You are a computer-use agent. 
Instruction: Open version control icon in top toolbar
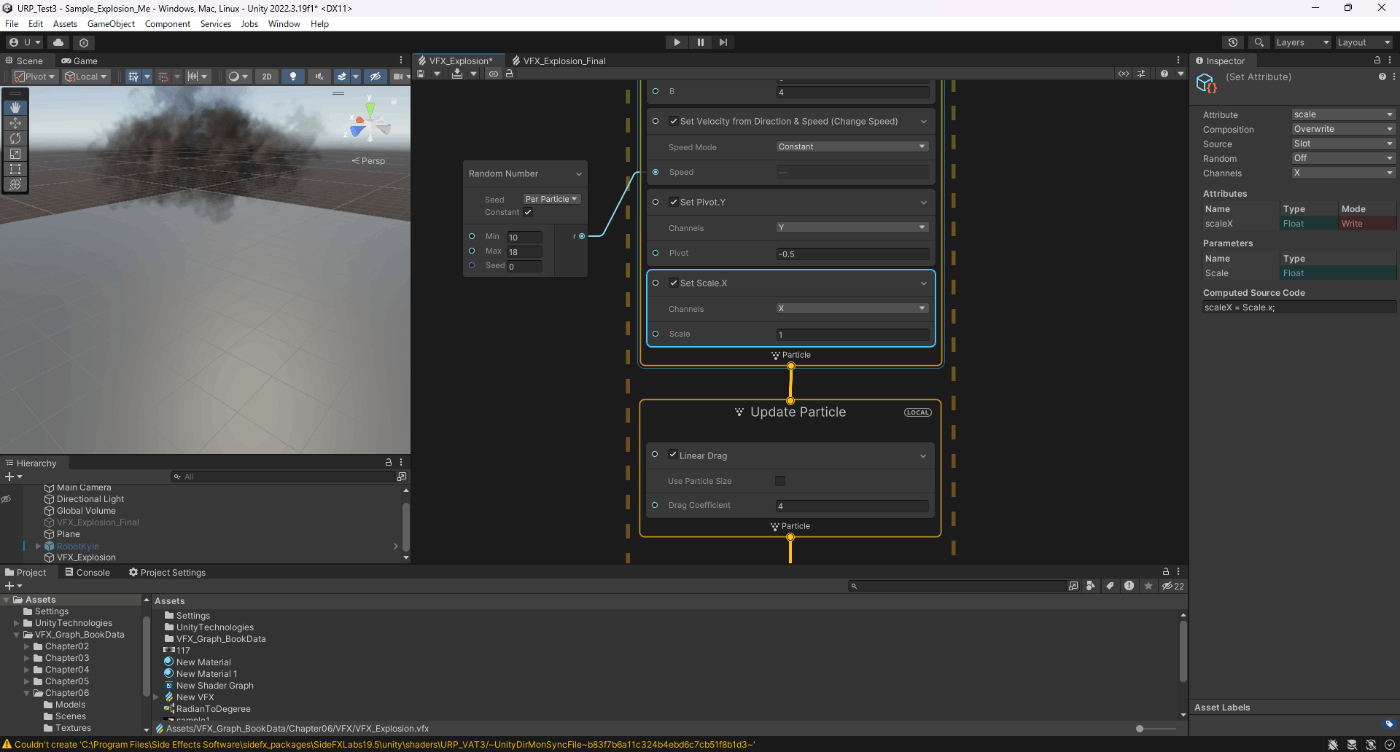[x=84, y=42]
